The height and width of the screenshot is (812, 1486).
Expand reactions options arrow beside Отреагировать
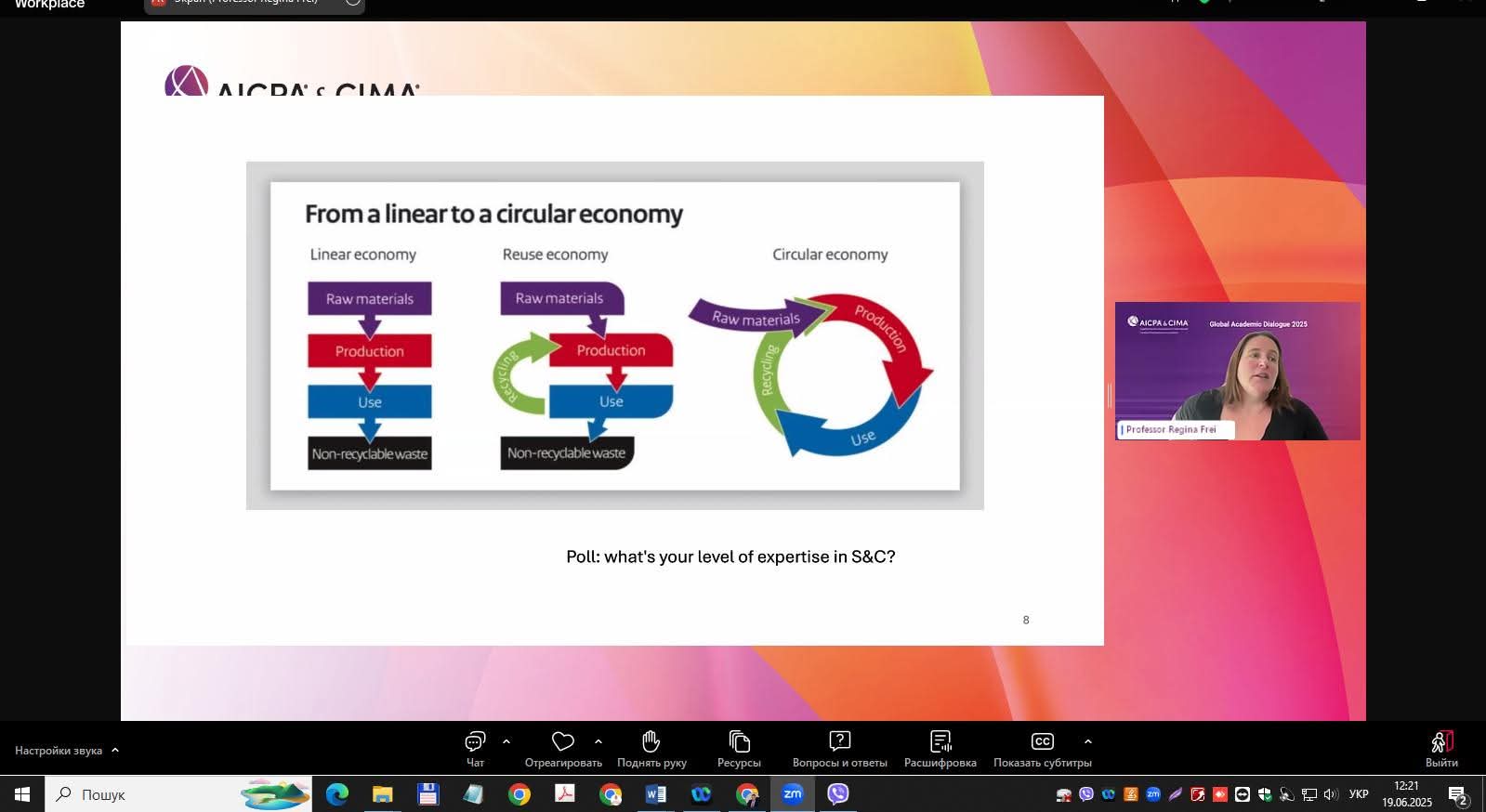[598, 741]
